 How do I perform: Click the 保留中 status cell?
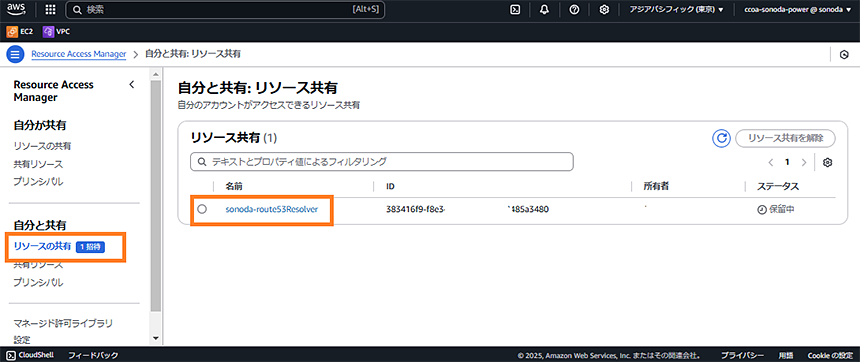(775, 210)
